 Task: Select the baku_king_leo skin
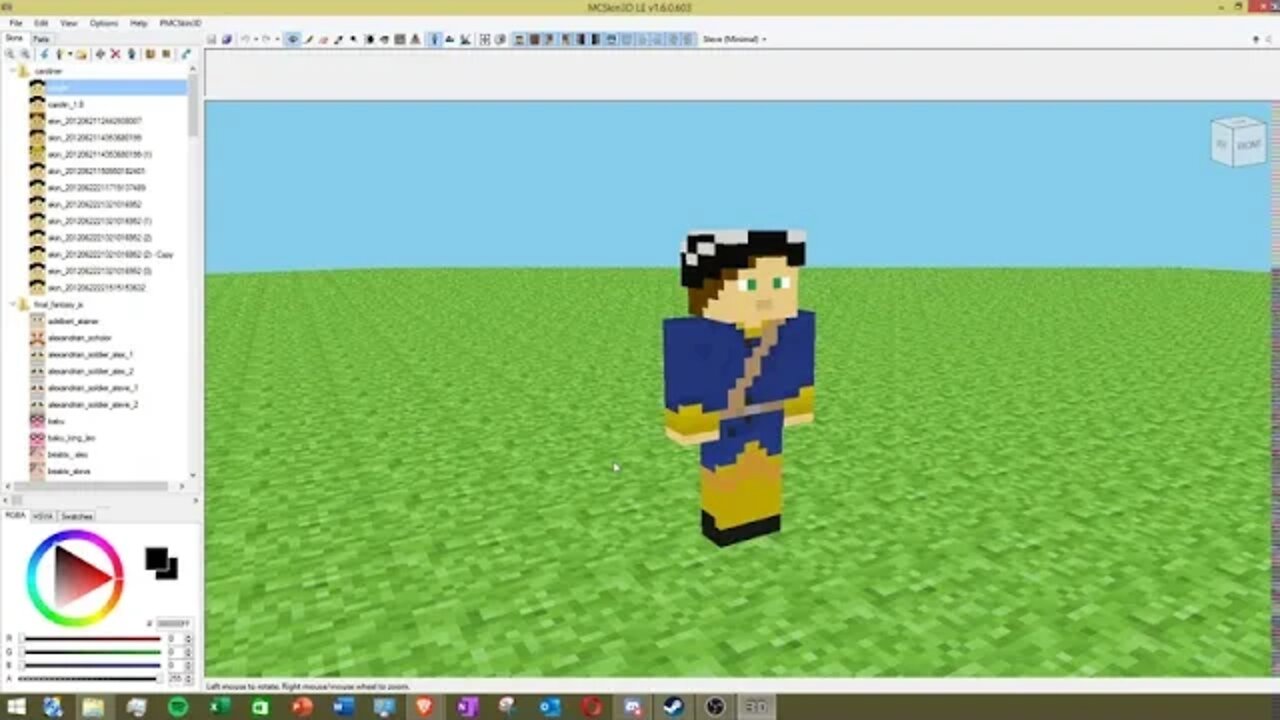tap(71, 438)
